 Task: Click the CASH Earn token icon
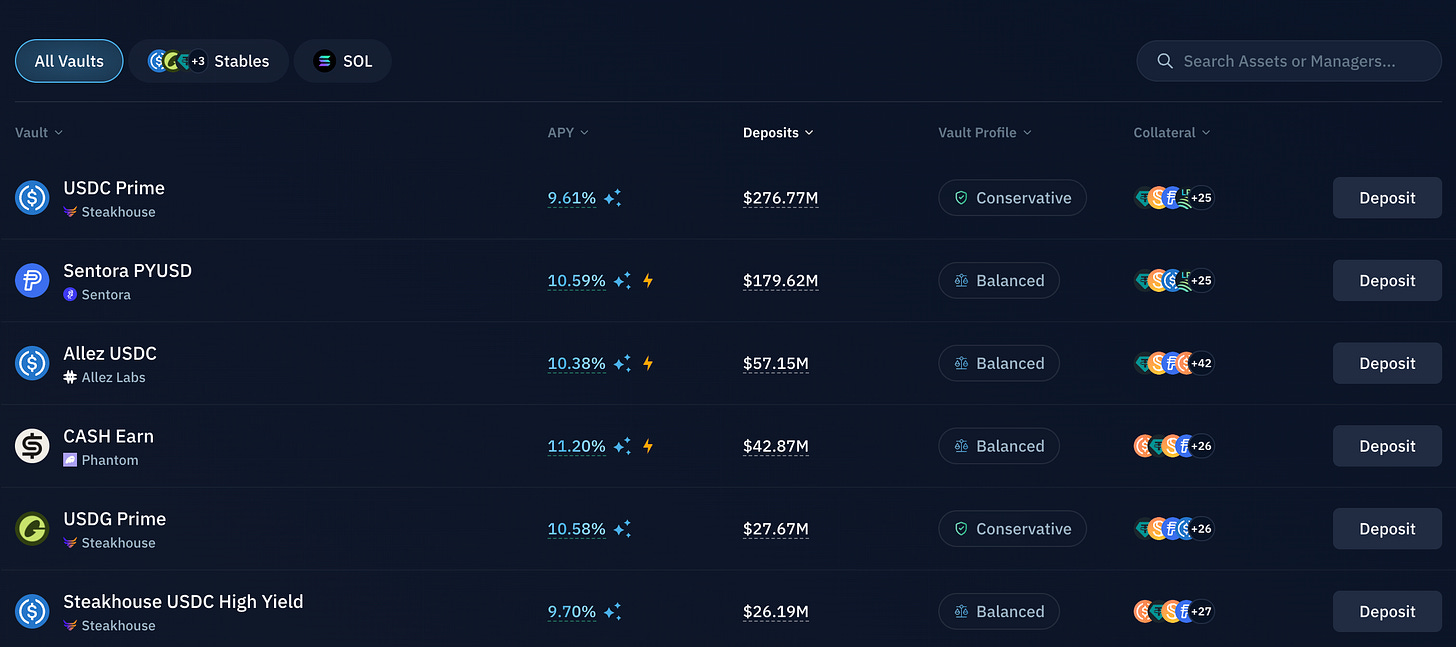tap(32, 446)
